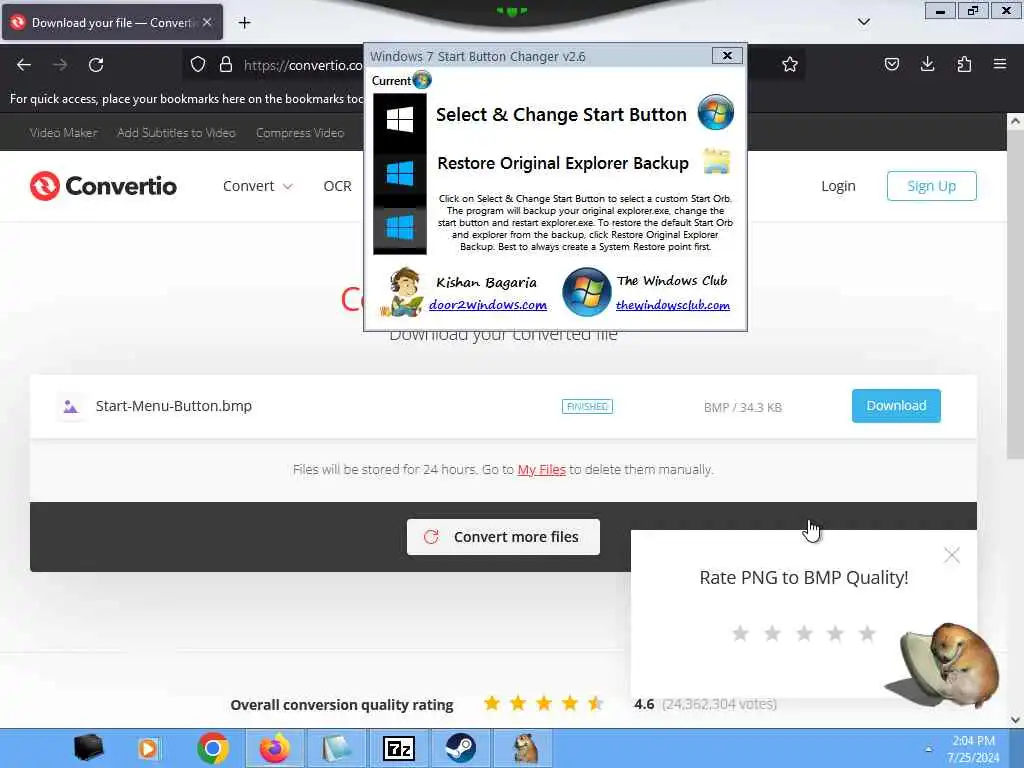Viewport: 1024px width, 768px height.
Task: Open Steam from taskbar
Action: click(460, 748)
